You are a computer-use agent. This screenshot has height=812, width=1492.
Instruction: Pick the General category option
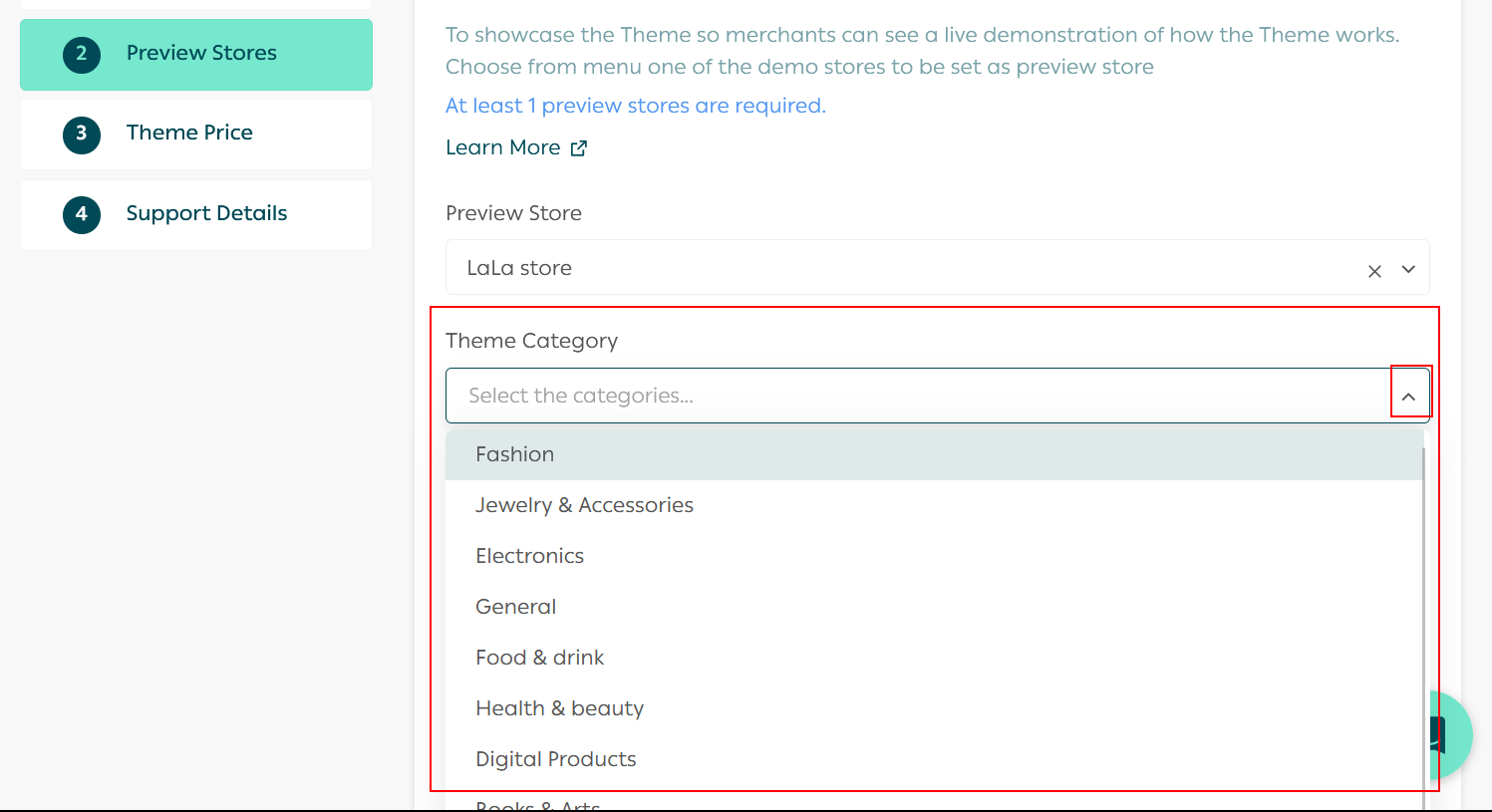(x=515, y=607)
